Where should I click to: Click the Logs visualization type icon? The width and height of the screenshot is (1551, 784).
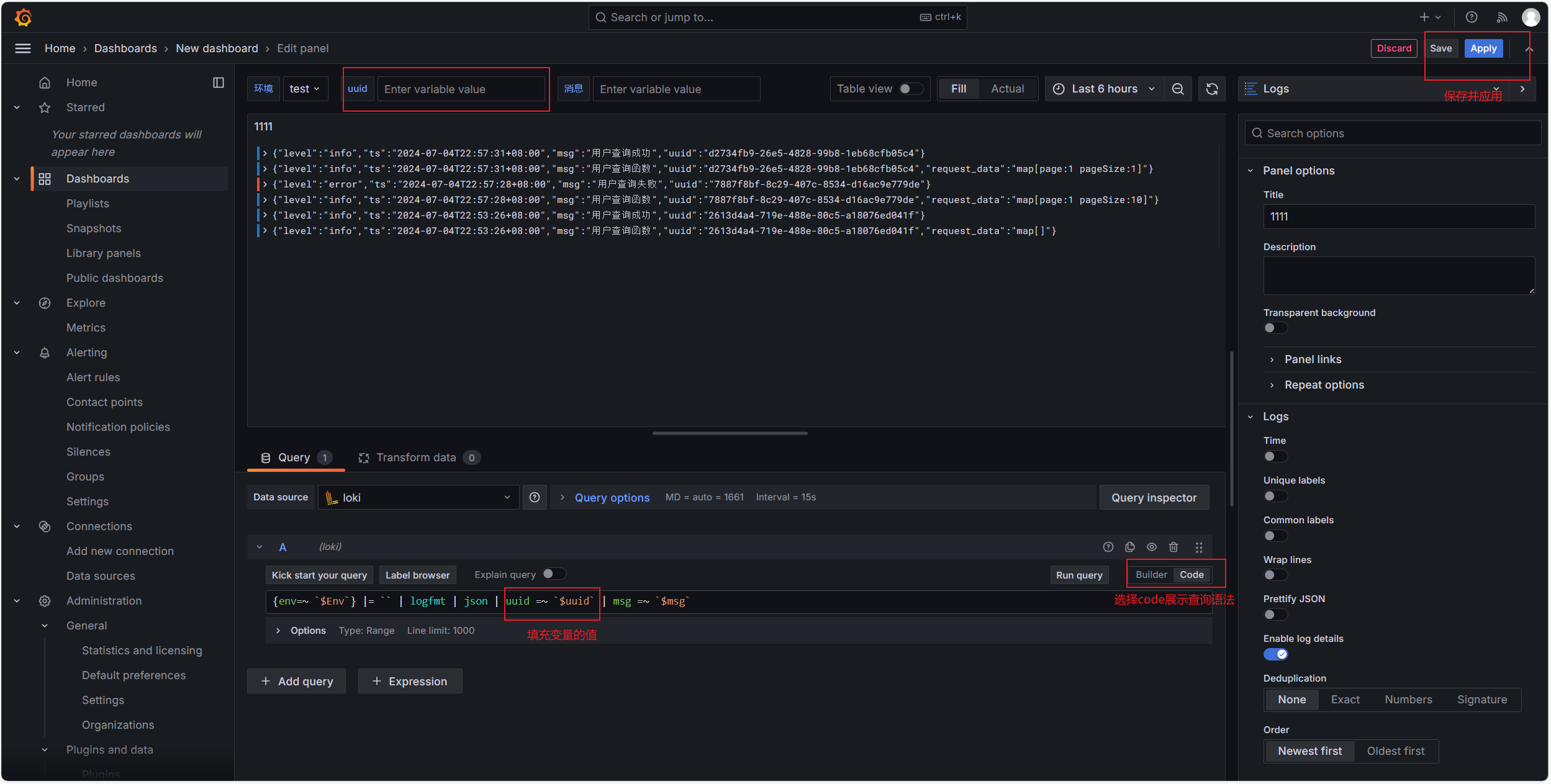coord(1250,89)
